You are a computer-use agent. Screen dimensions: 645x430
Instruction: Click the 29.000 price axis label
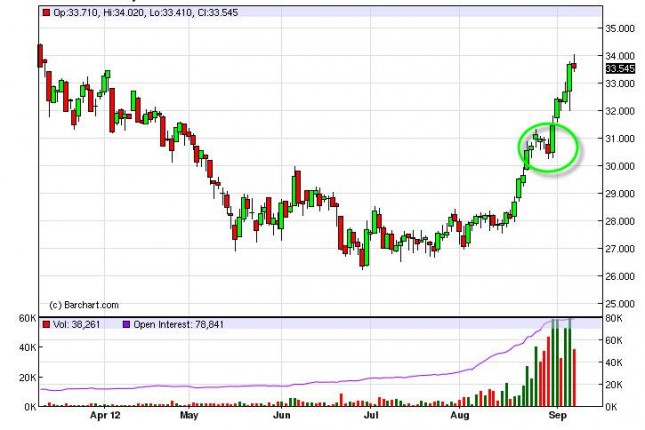(619, 193)
